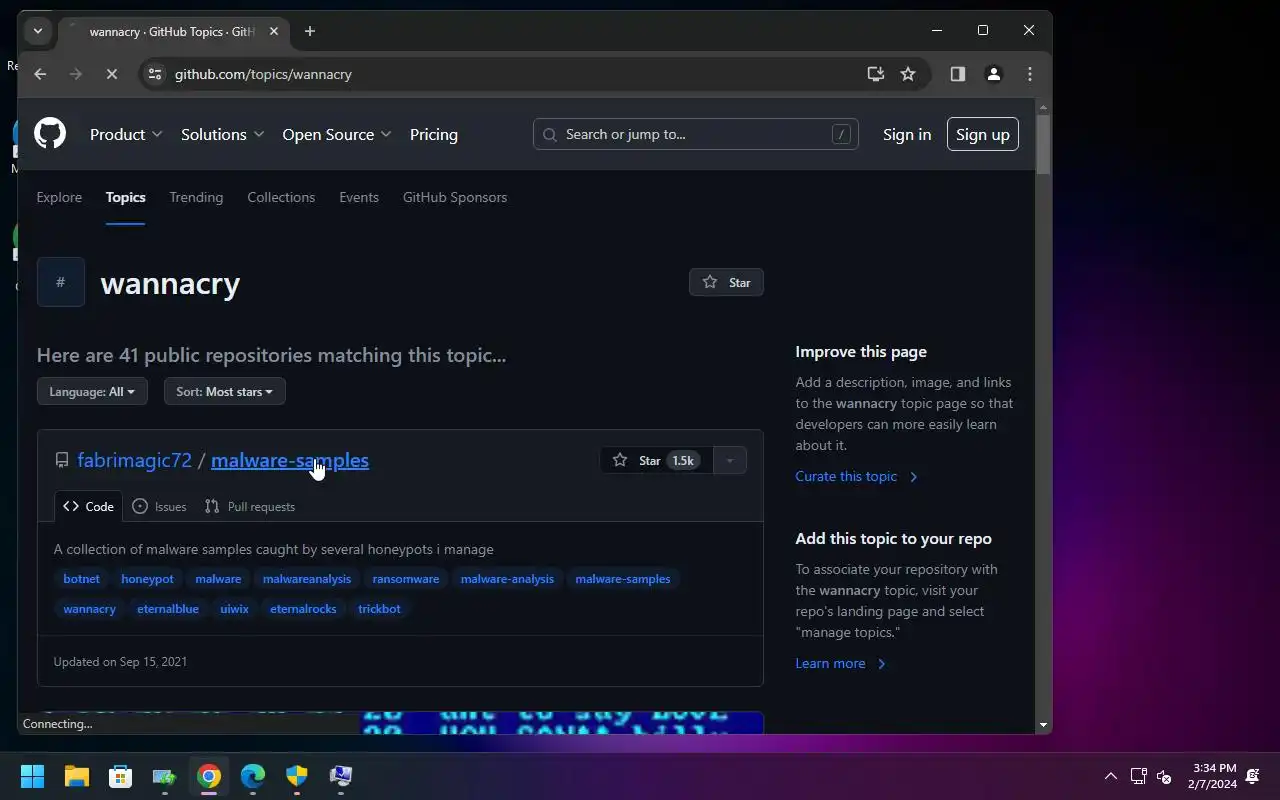1280x800 pixels.
Task: Star the malware-samples repository
Action: click(655, 460)
